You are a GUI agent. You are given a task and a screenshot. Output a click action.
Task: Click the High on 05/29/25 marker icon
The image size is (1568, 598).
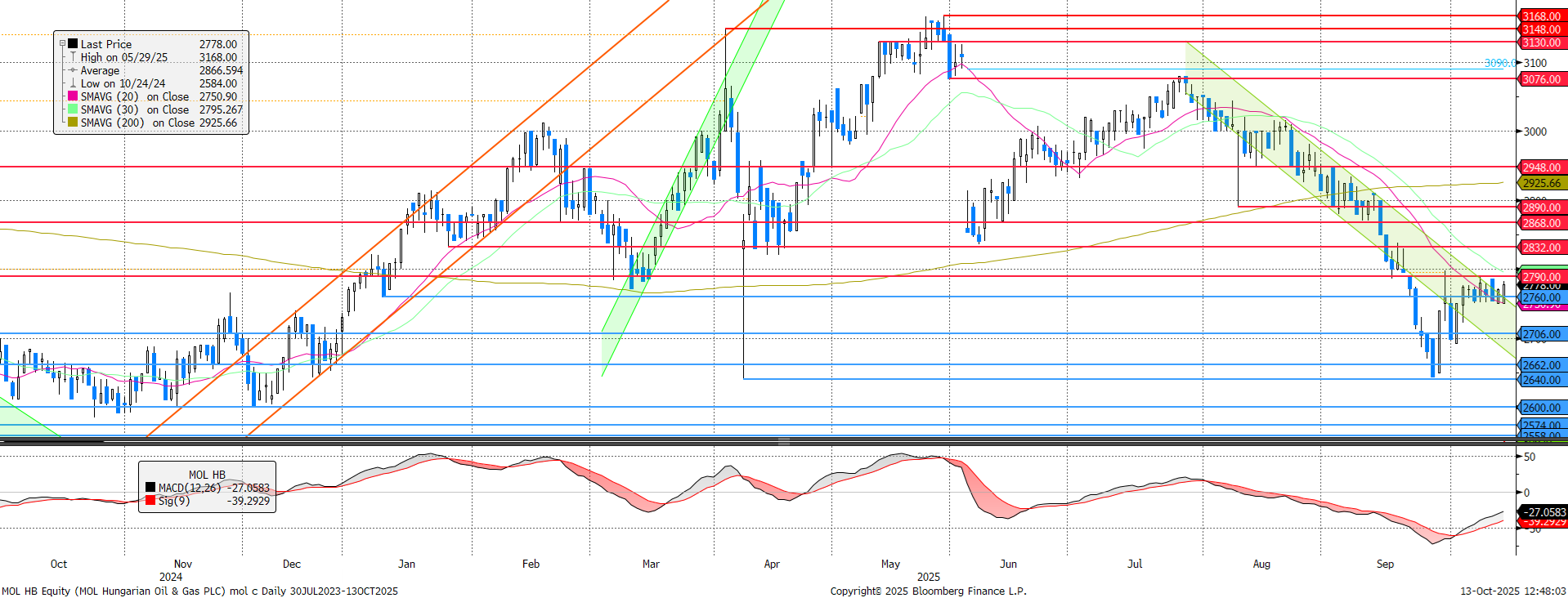coord(73,57)
